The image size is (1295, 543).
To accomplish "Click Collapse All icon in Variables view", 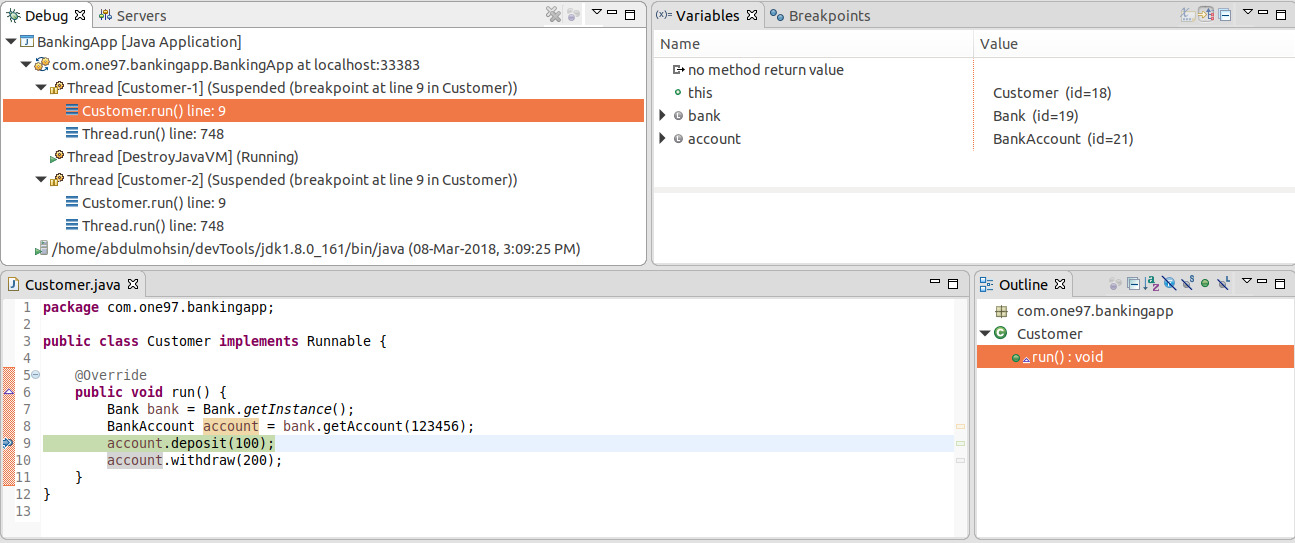I will (1224, 15).
